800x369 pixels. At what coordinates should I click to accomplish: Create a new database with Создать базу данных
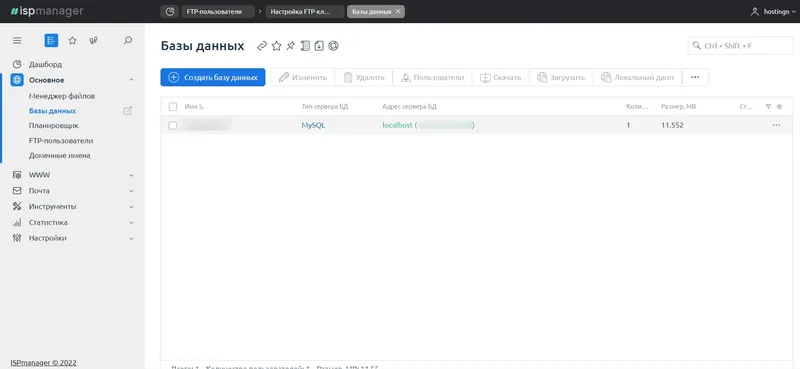[x=213, y=78]
